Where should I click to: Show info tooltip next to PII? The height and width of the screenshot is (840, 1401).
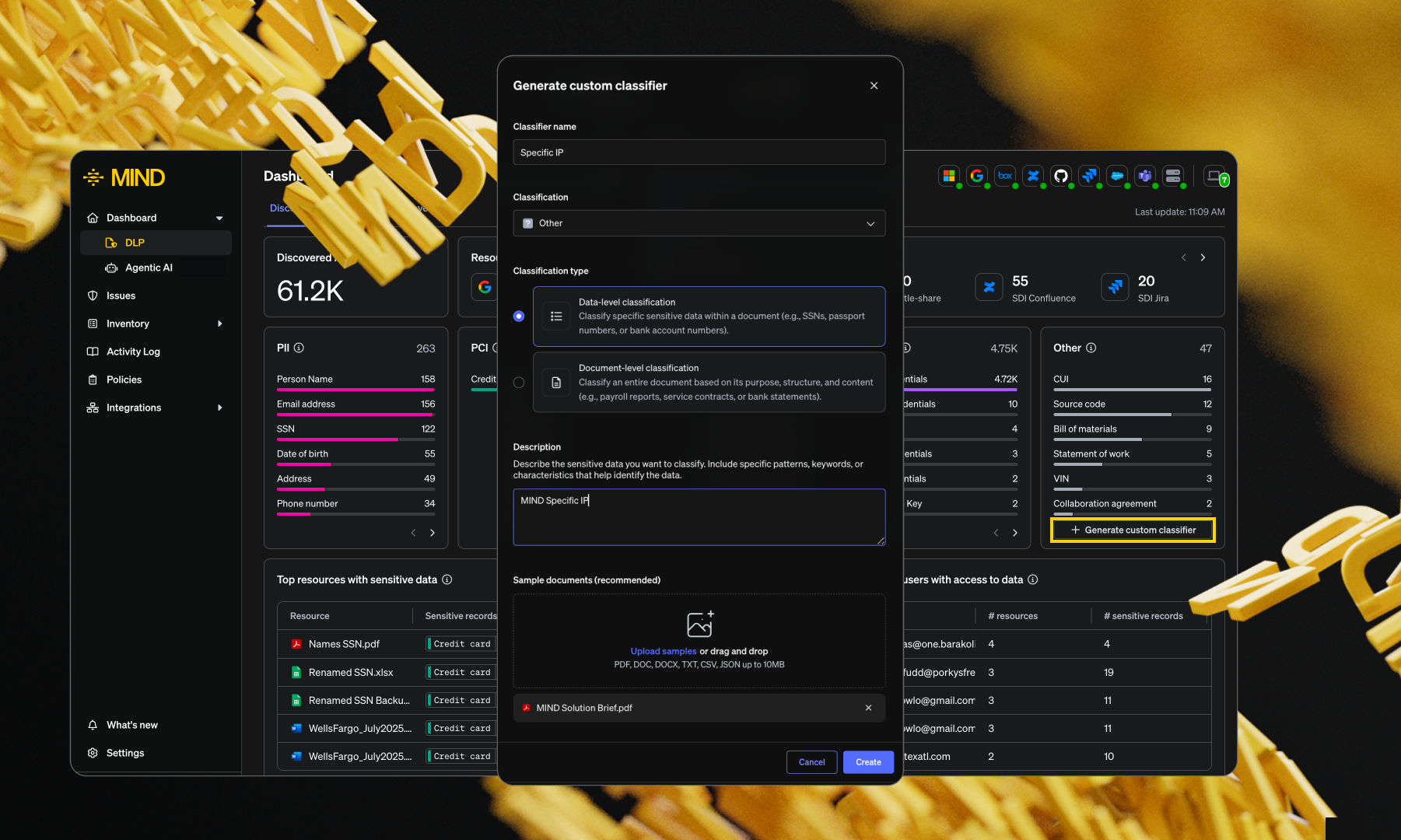(x=299, y=348)
